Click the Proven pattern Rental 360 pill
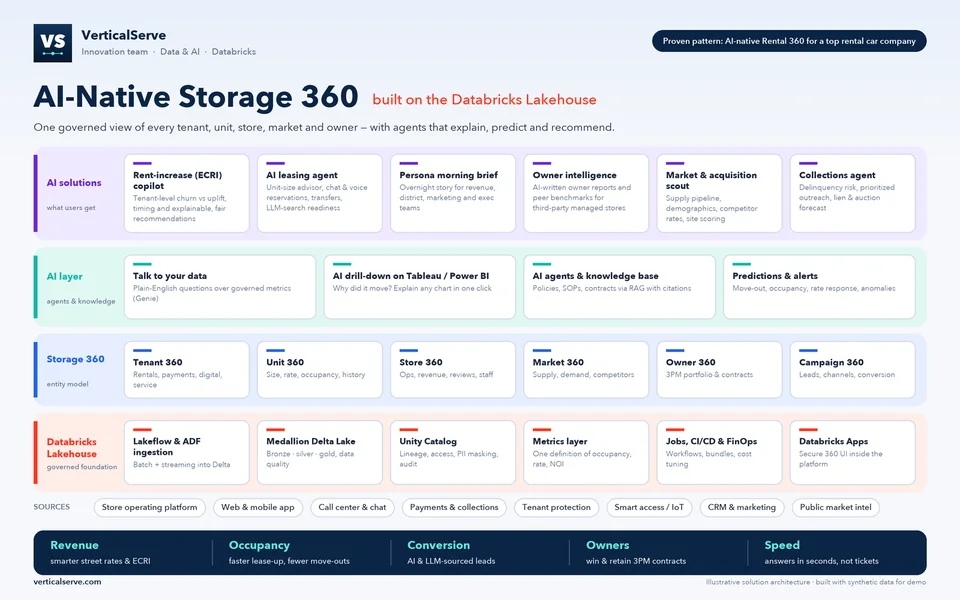 (x=789, y=41)
